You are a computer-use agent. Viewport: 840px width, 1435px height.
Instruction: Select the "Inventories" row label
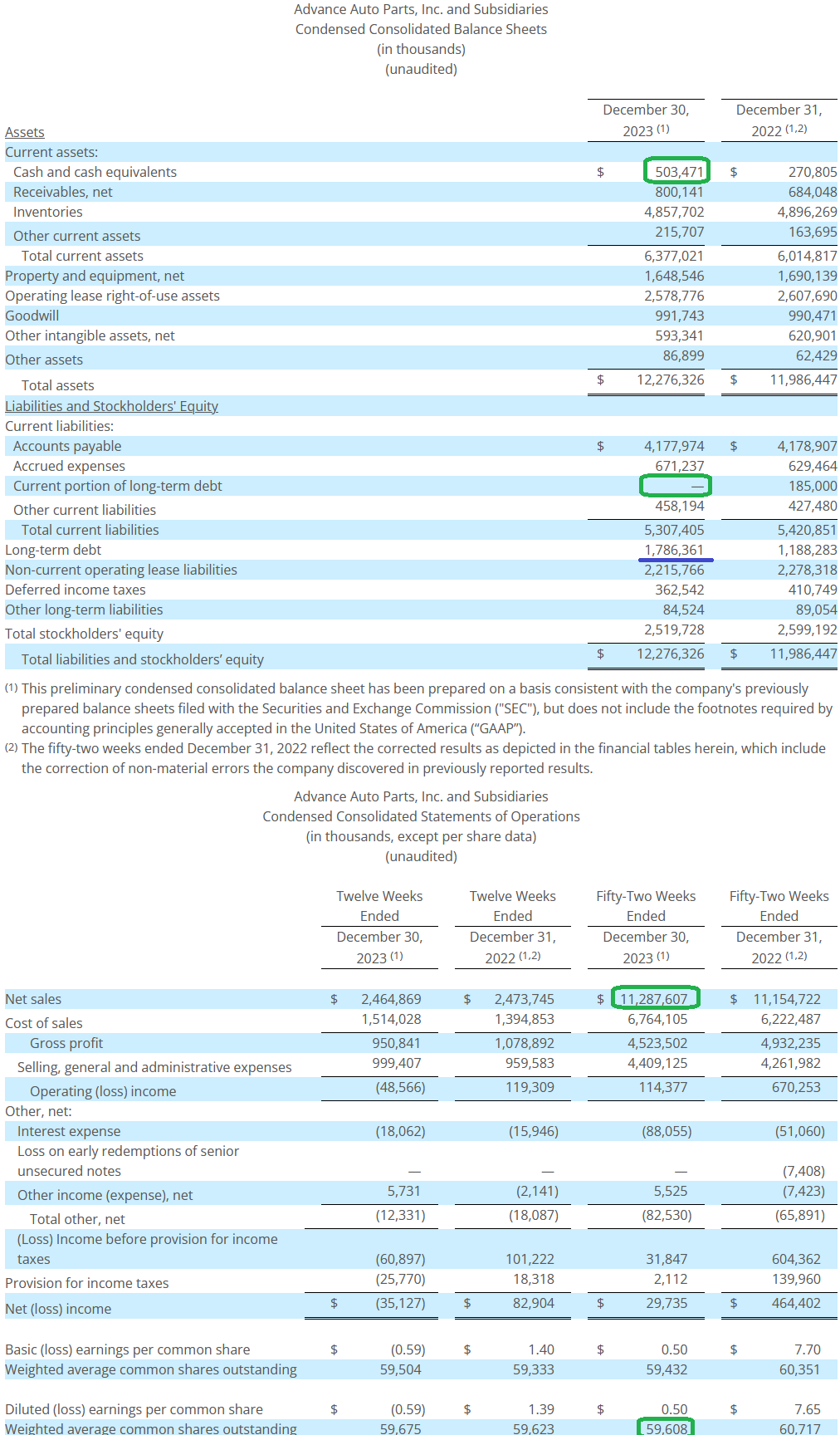48,212
